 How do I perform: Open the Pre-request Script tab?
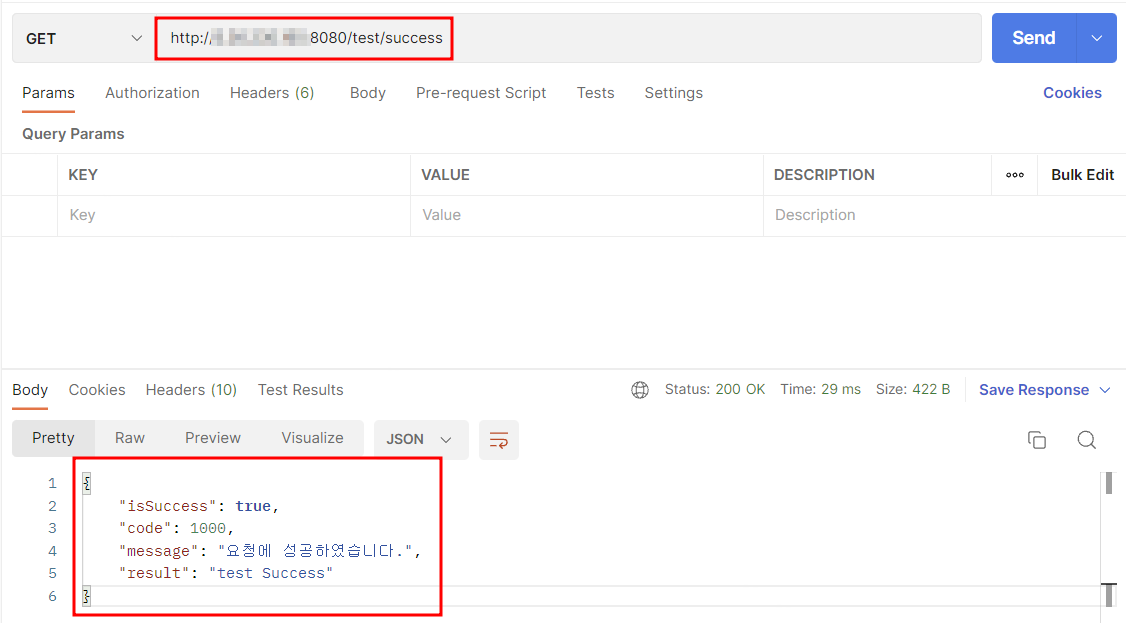click(x=481, y=93)
